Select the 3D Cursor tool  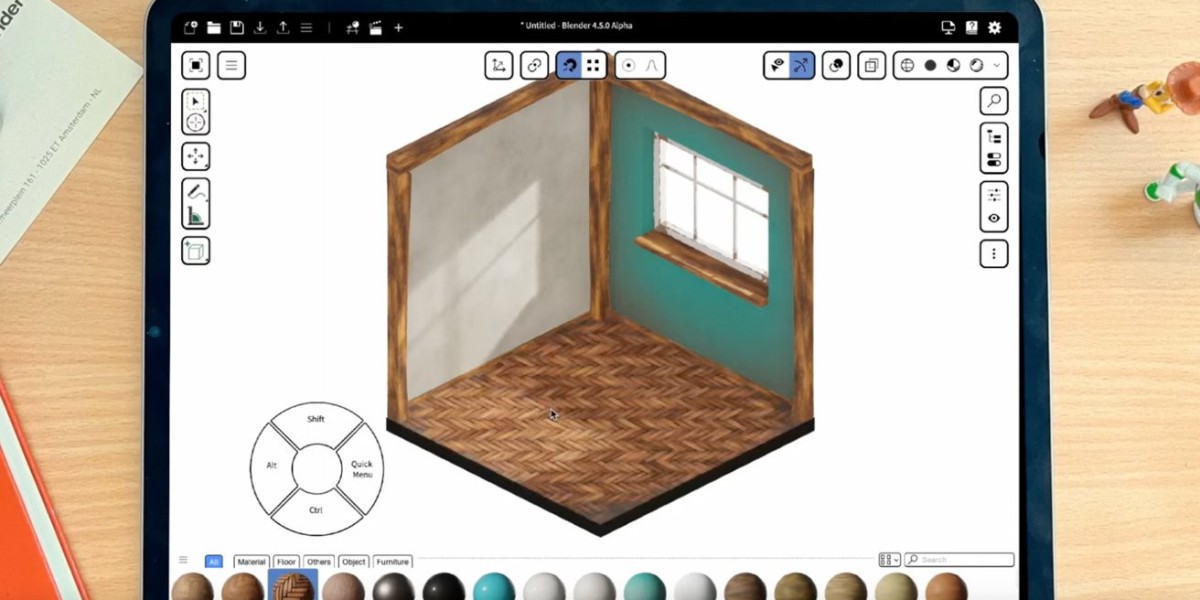196,122
